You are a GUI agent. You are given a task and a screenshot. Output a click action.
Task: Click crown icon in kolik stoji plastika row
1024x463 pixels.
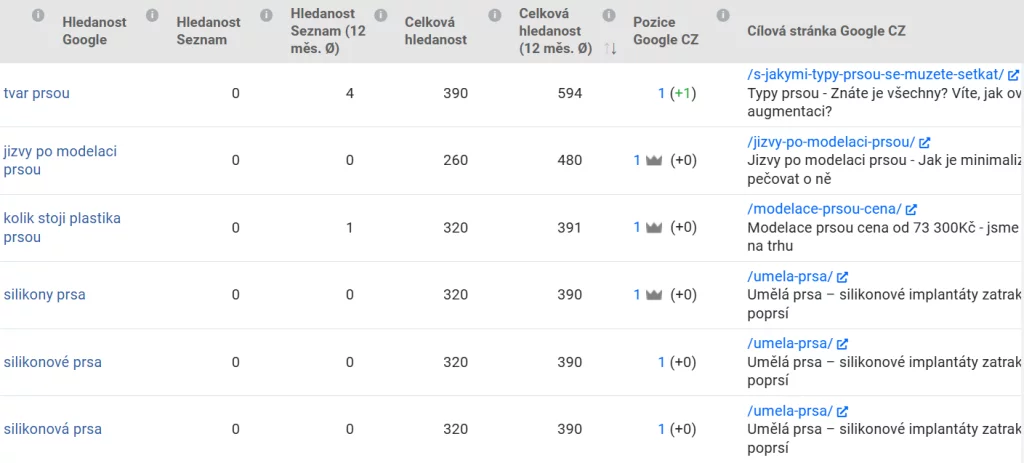tap(655, 228)
